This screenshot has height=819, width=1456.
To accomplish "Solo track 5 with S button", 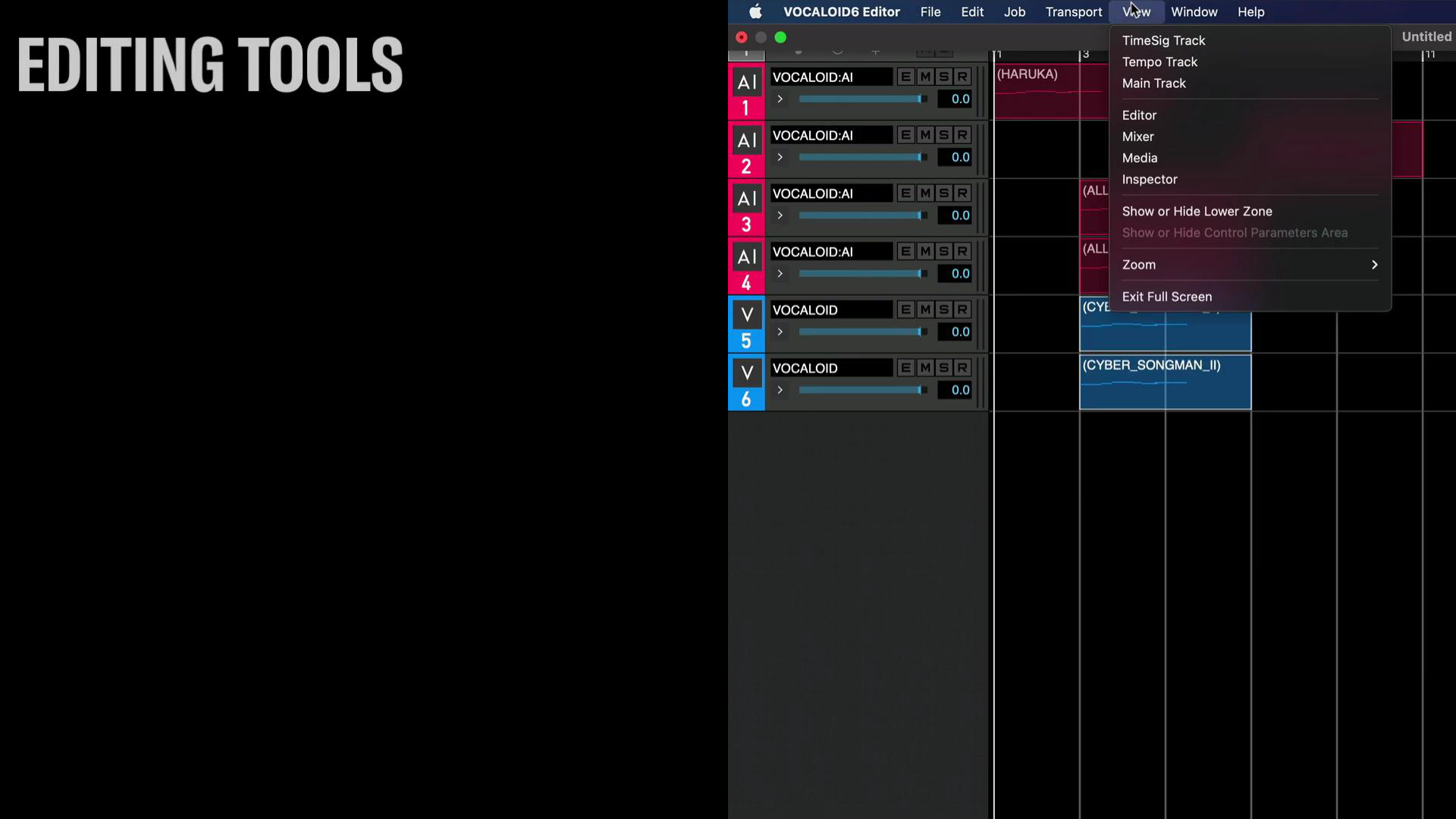I will [943, 309].
